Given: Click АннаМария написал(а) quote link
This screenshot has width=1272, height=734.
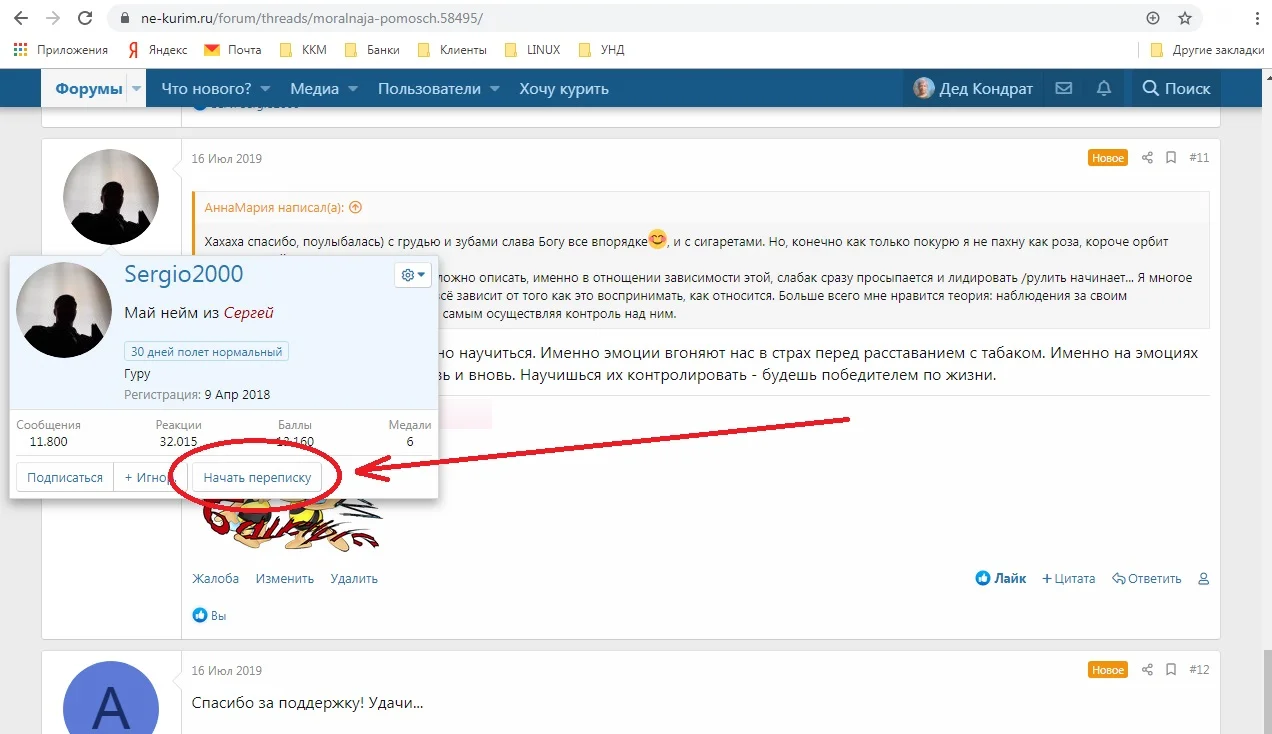Looking at the screenshot, I should click(274, 208).
